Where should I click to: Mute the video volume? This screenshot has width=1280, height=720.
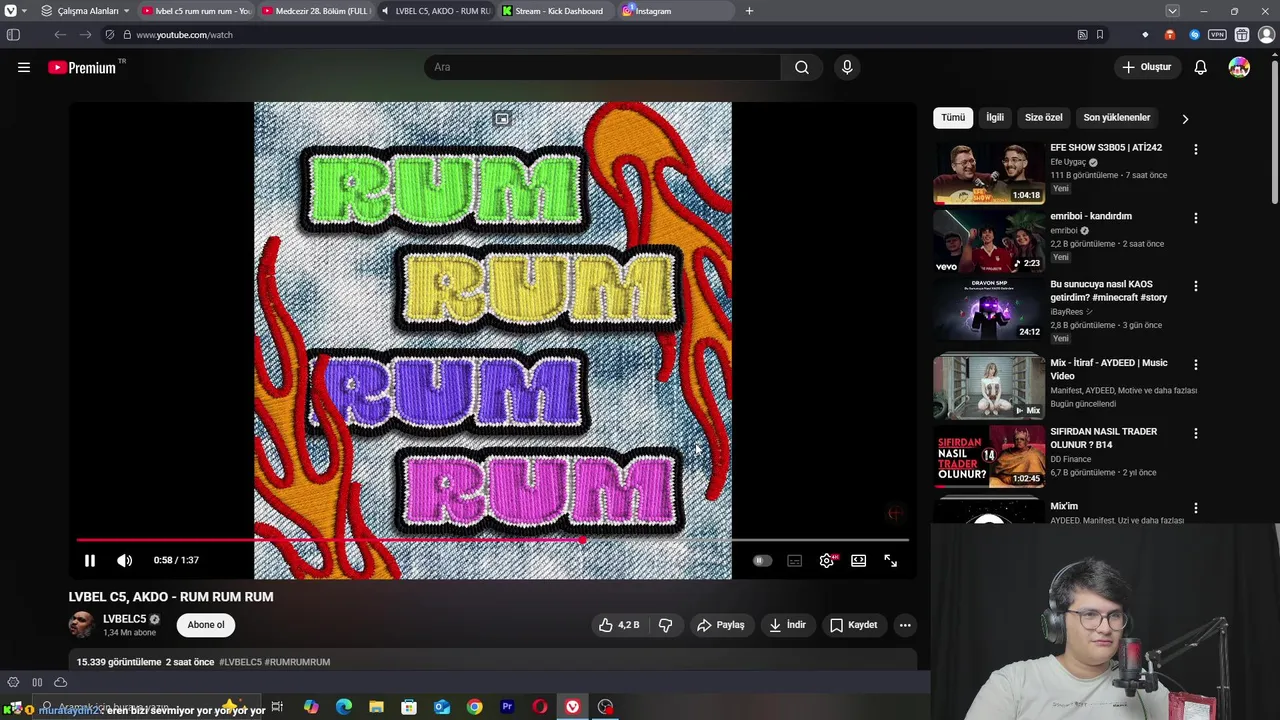[124, 561]
